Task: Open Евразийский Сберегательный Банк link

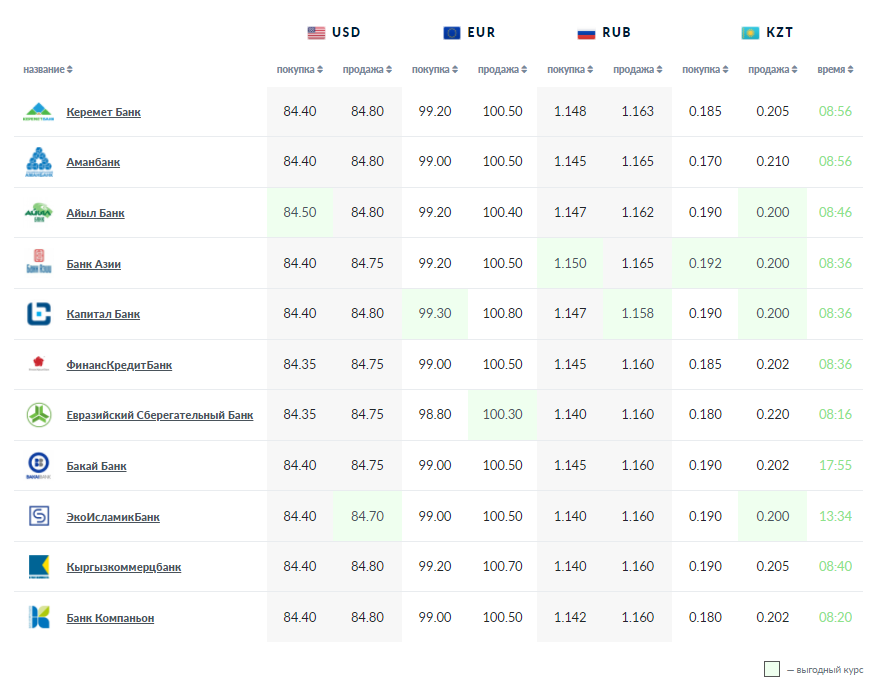Action: tap(159, 415)
